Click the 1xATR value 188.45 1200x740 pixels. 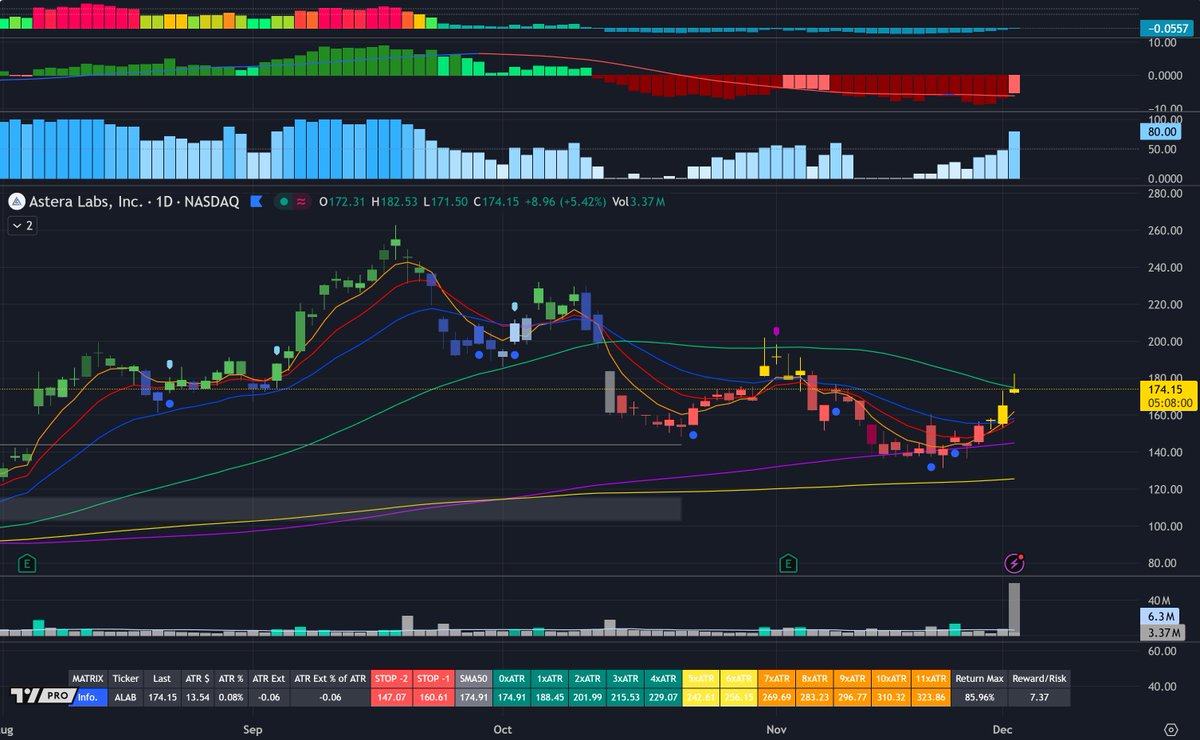(x=549, y=697)
